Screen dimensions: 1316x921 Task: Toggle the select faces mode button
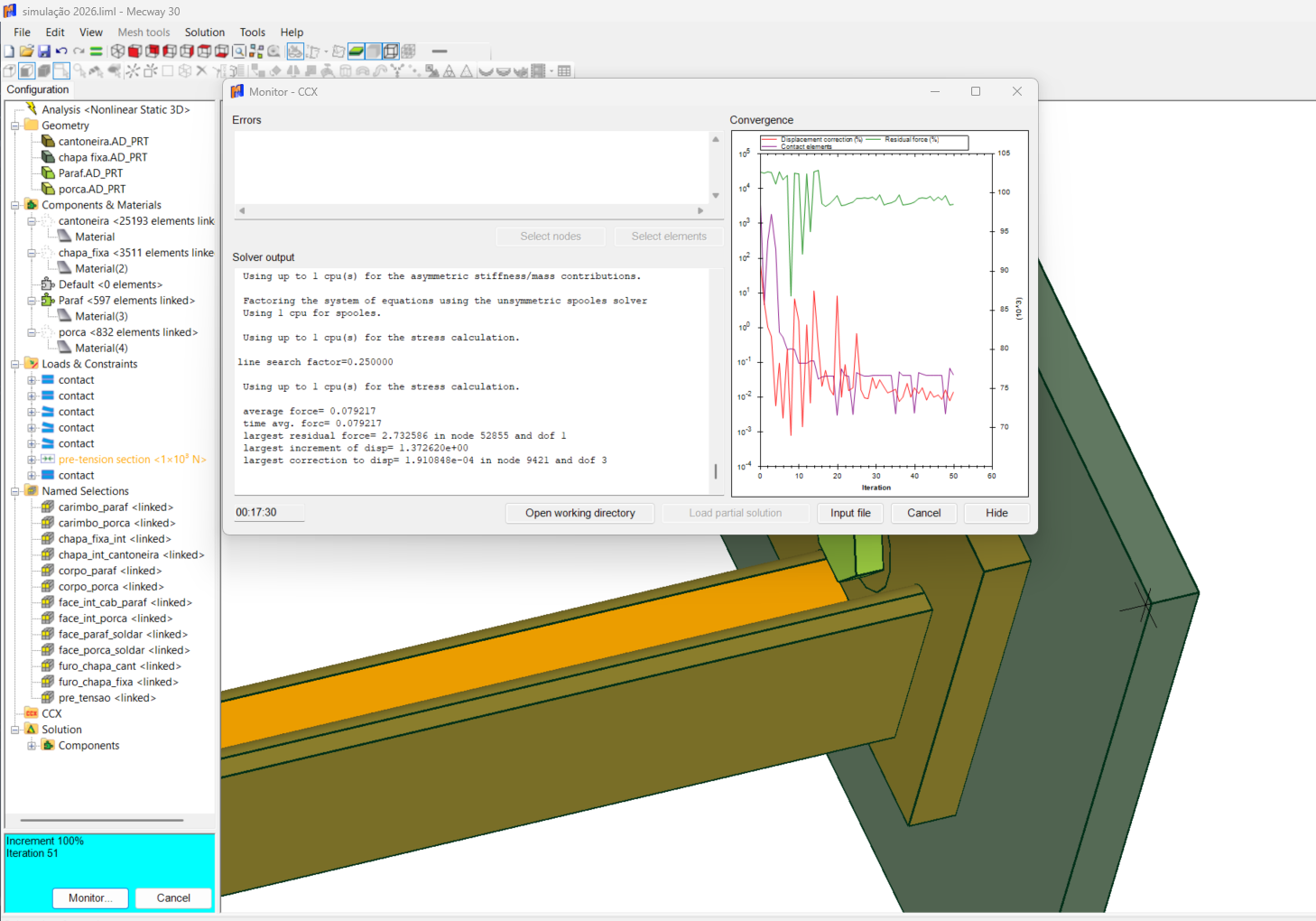tap(27, 71)
